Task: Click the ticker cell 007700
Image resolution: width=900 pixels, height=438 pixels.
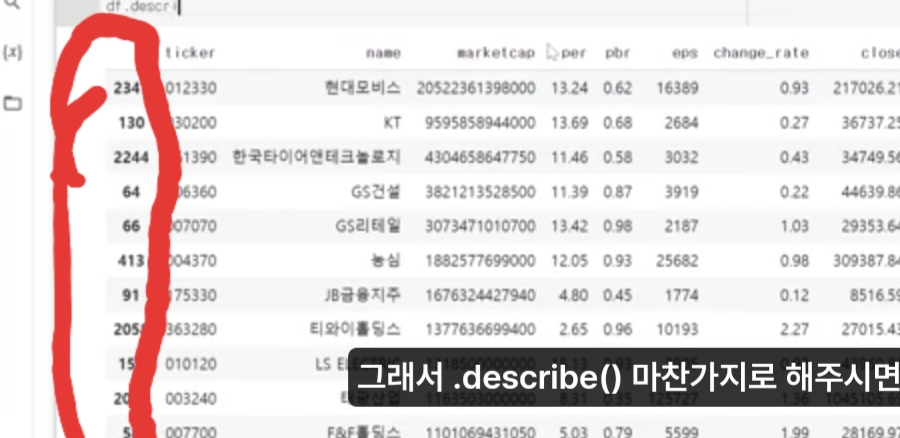Action: (190, 432)
